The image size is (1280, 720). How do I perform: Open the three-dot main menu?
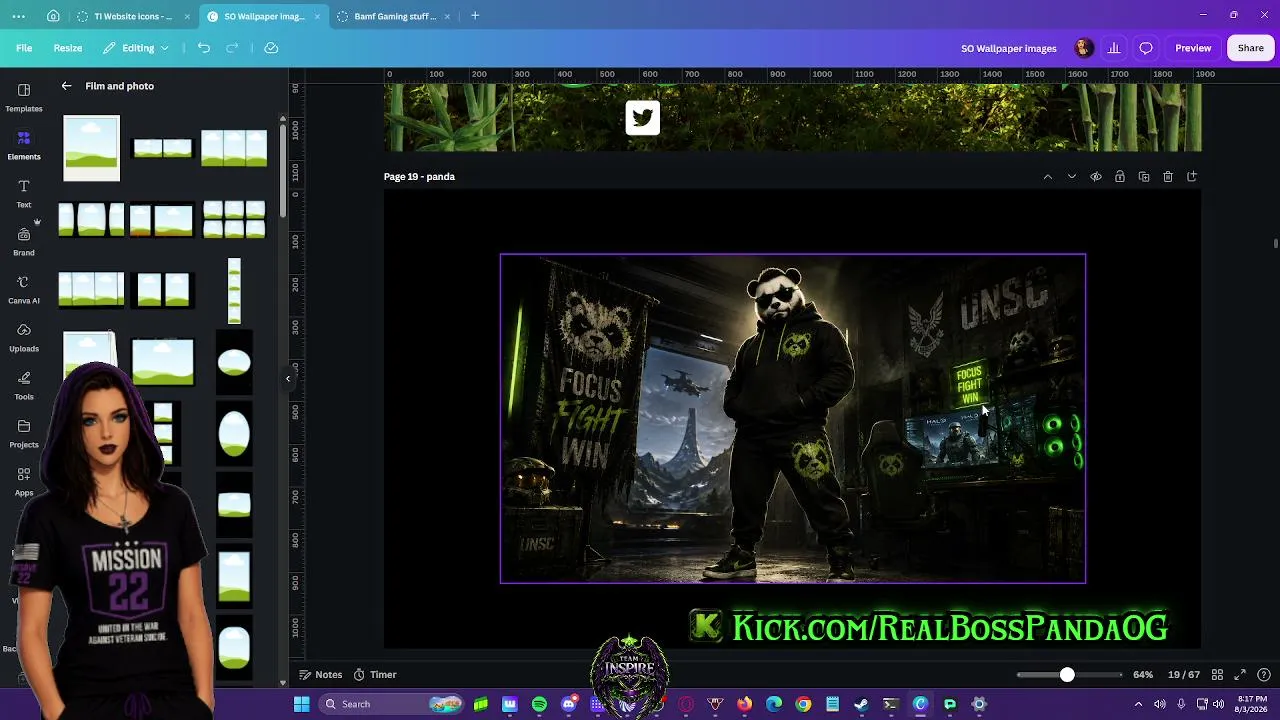tap(19, 16)
